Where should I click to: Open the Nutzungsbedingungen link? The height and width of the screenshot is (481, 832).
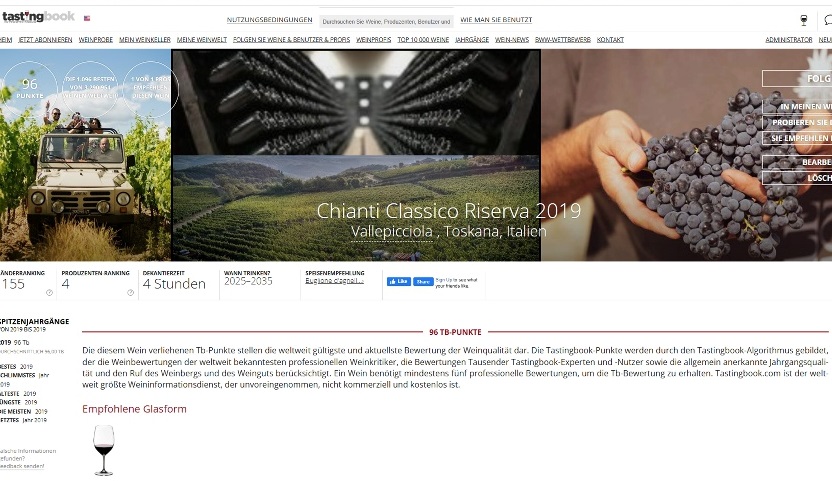270,20
